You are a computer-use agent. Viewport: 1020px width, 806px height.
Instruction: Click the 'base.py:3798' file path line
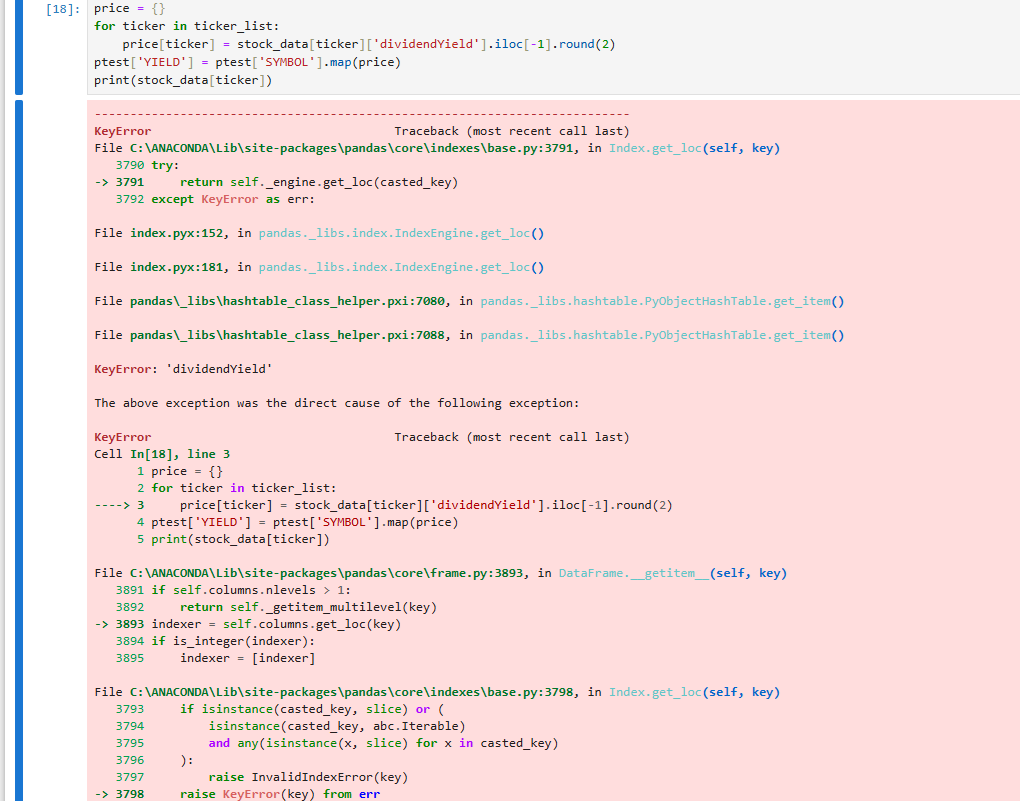coord(436,692)
